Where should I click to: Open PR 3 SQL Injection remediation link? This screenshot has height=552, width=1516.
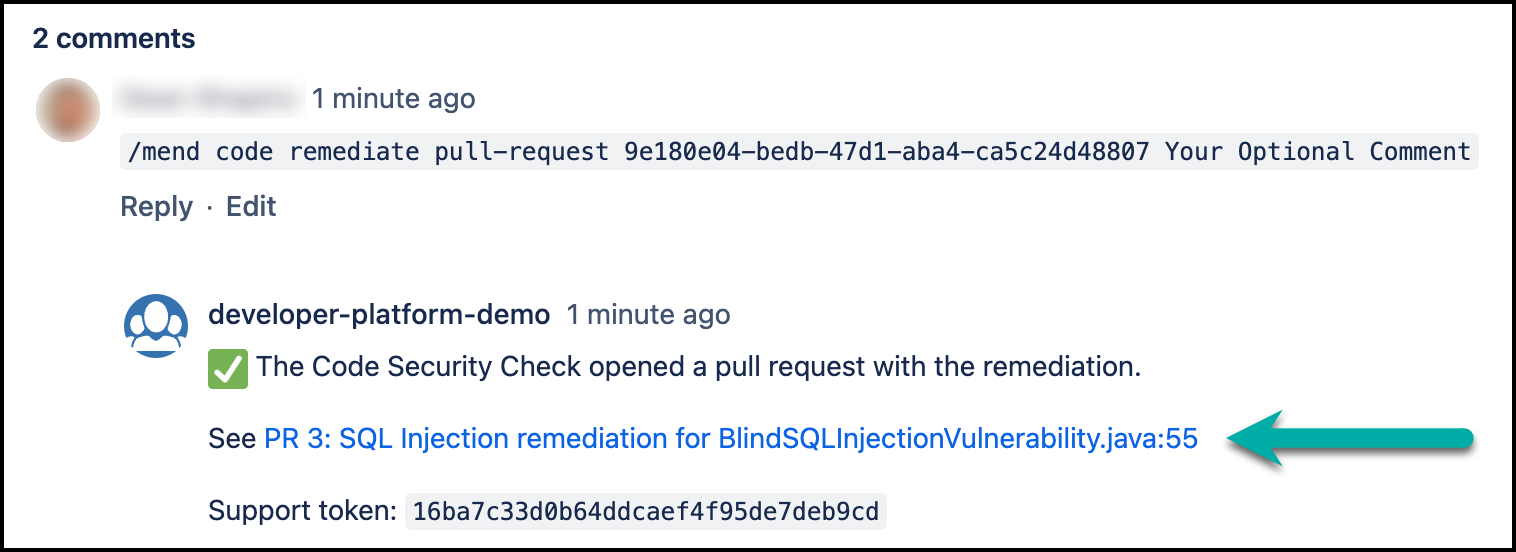click(x=730, y=439)
